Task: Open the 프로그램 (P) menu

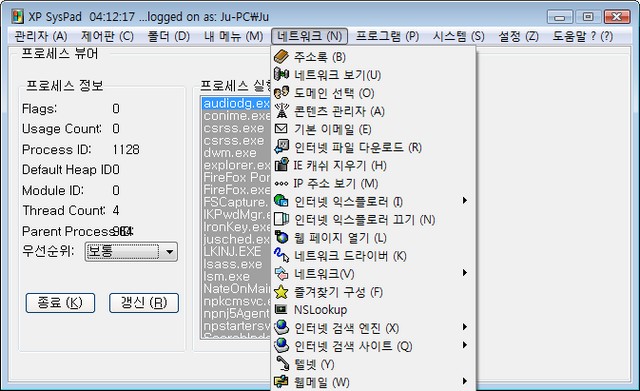Action: click(x=387, y=36)
